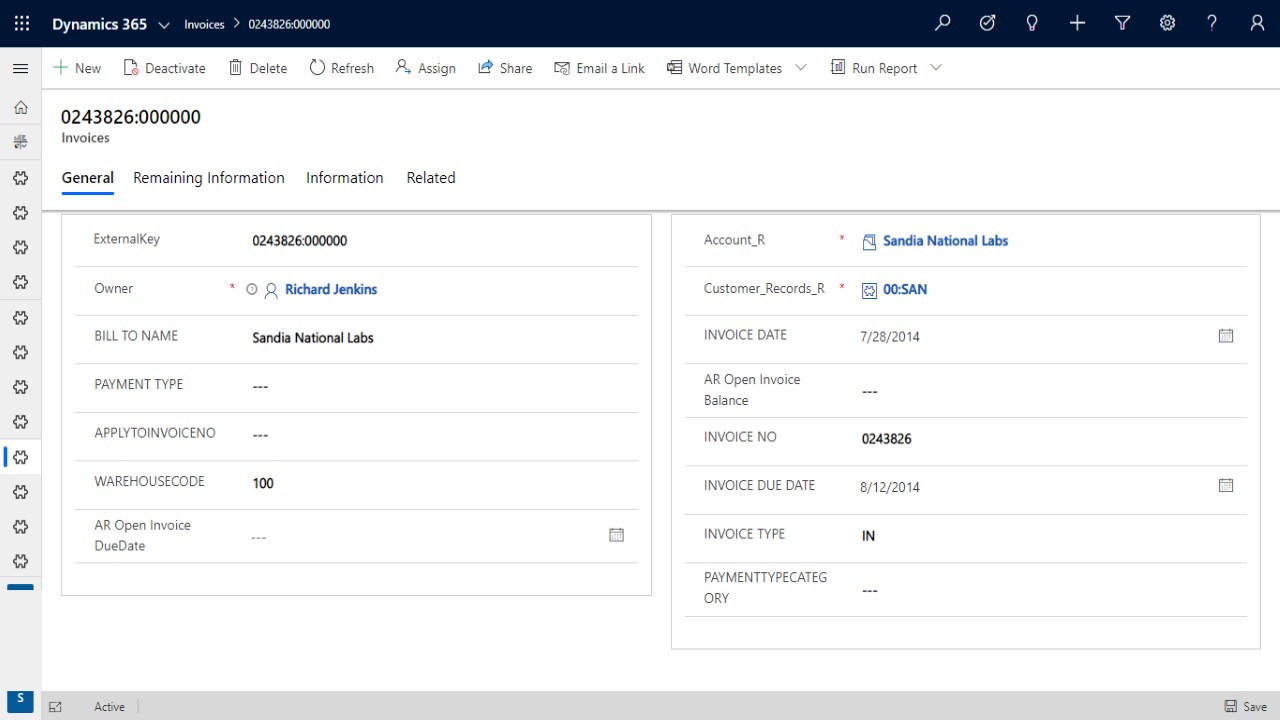Click Deactivate in command bar

[165, 68]
